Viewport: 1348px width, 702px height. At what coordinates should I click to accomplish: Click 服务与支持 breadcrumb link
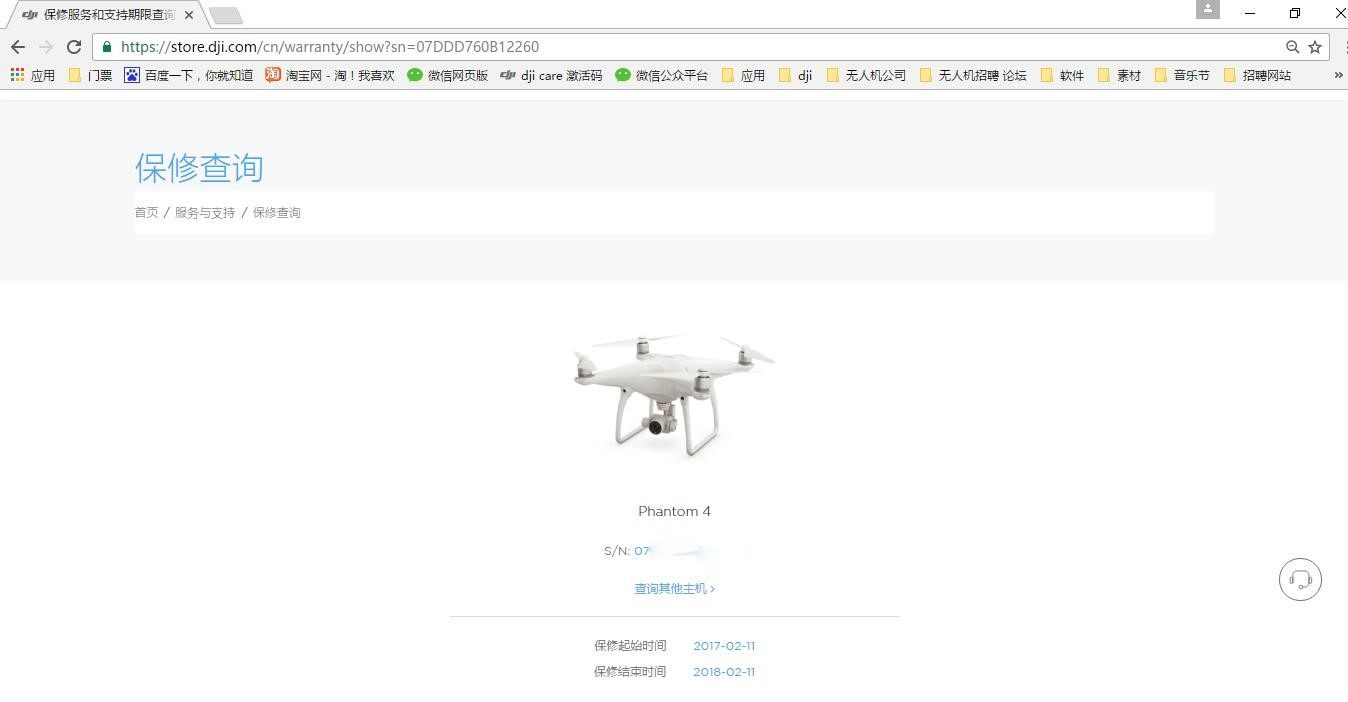tap(205, 213)
